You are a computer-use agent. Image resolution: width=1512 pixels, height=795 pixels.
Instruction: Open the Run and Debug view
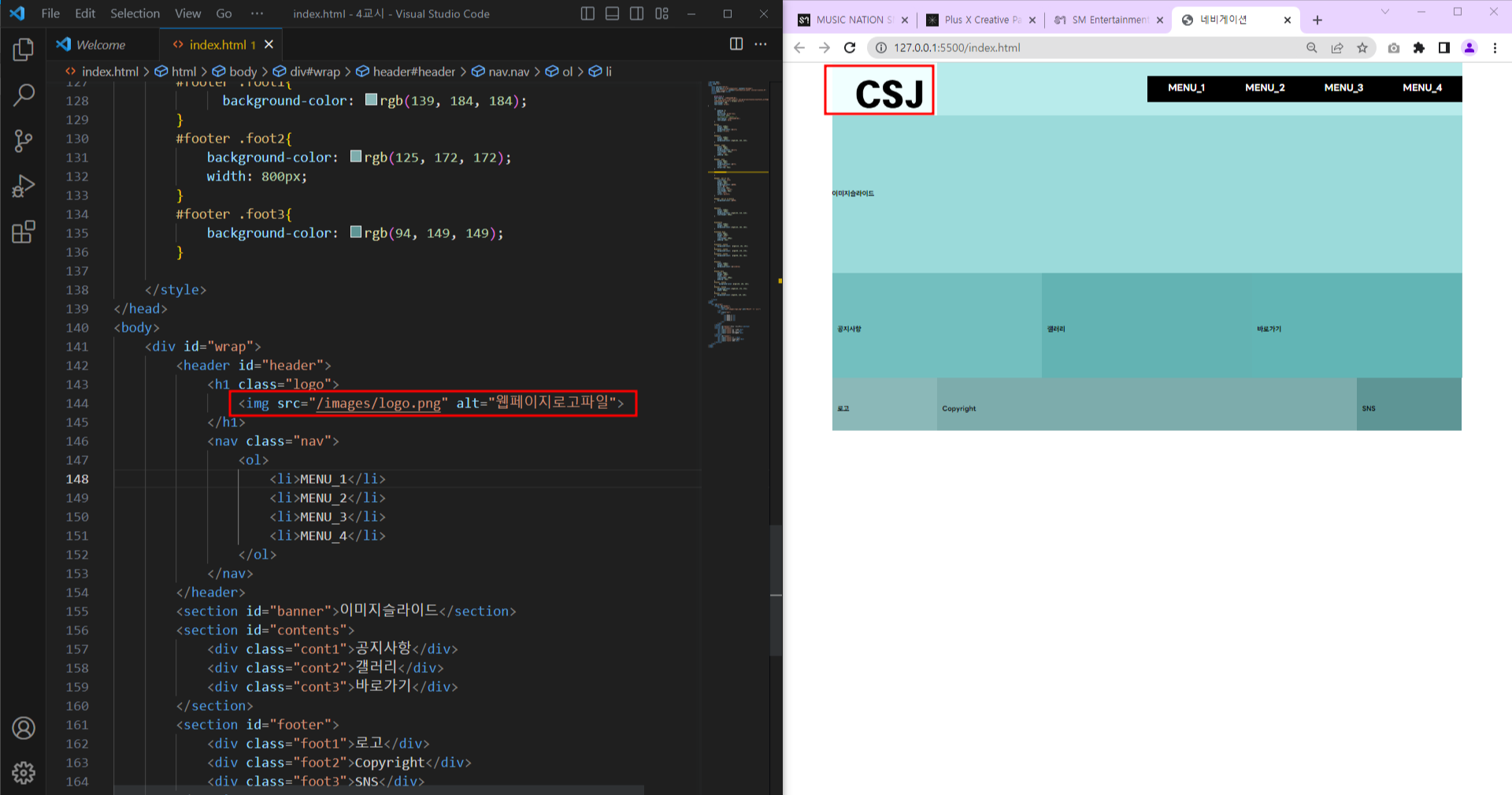[x=24, y=187]
